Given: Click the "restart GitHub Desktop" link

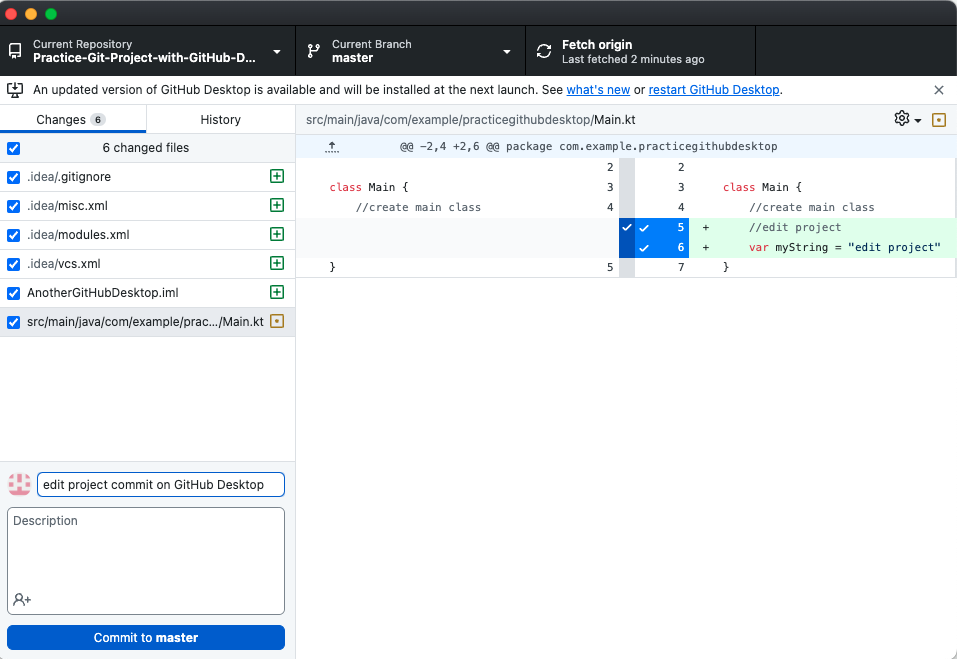Looking at the screenshot, I should pos(713,90).
